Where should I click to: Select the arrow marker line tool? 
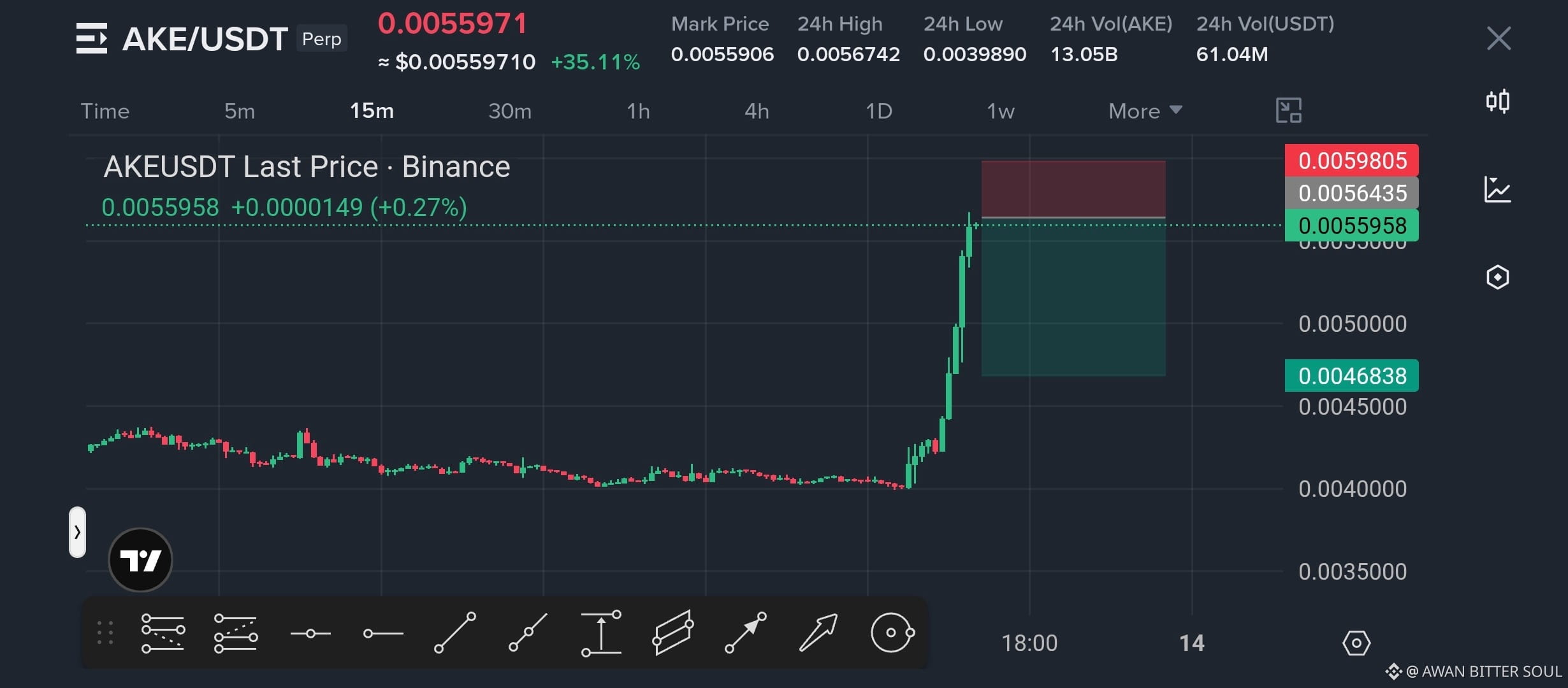tap(746, 633)
